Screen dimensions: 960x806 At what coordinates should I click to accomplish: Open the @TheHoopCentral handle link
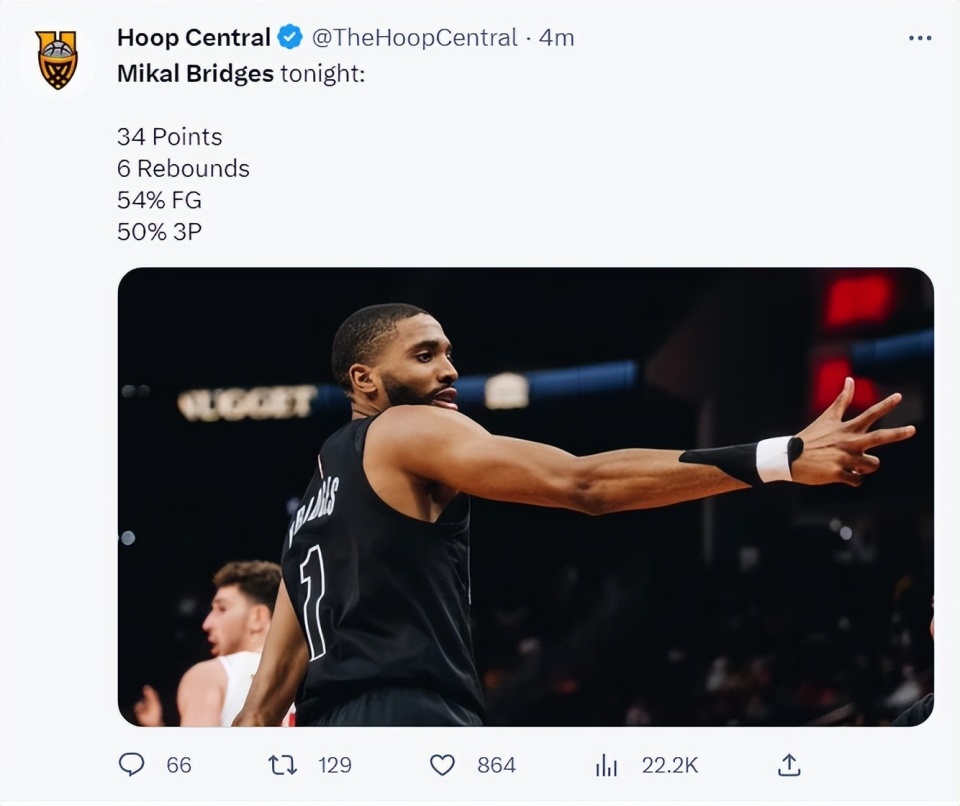click(414, 38)
